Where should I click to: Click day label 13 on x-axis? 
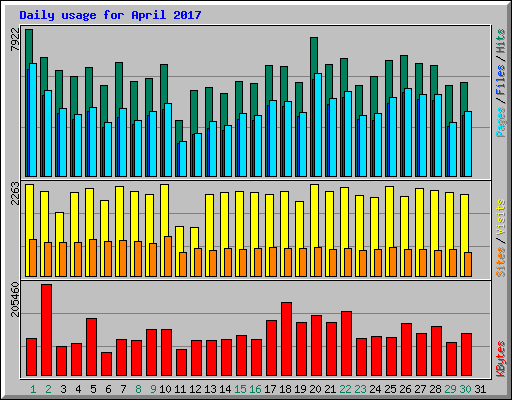tap(210, 389)
